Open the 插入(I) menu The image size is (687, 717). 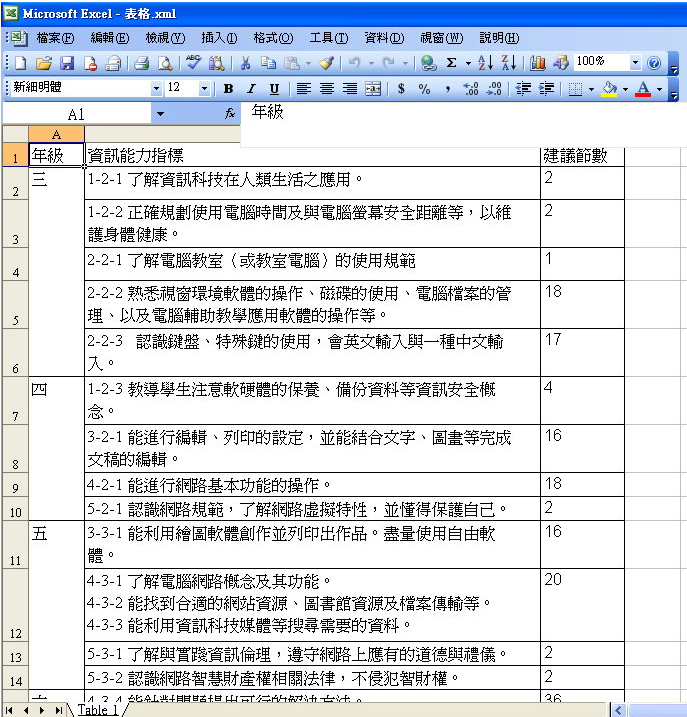coord(219,37)
